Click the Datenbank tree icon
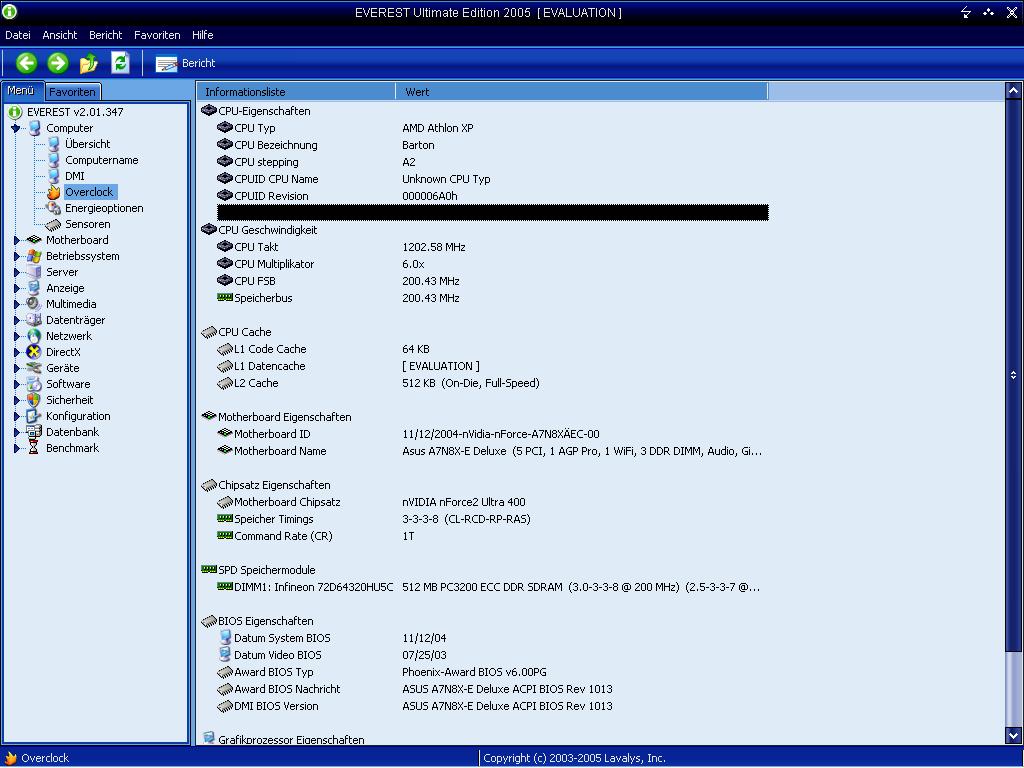 click(x=34, y=432)
